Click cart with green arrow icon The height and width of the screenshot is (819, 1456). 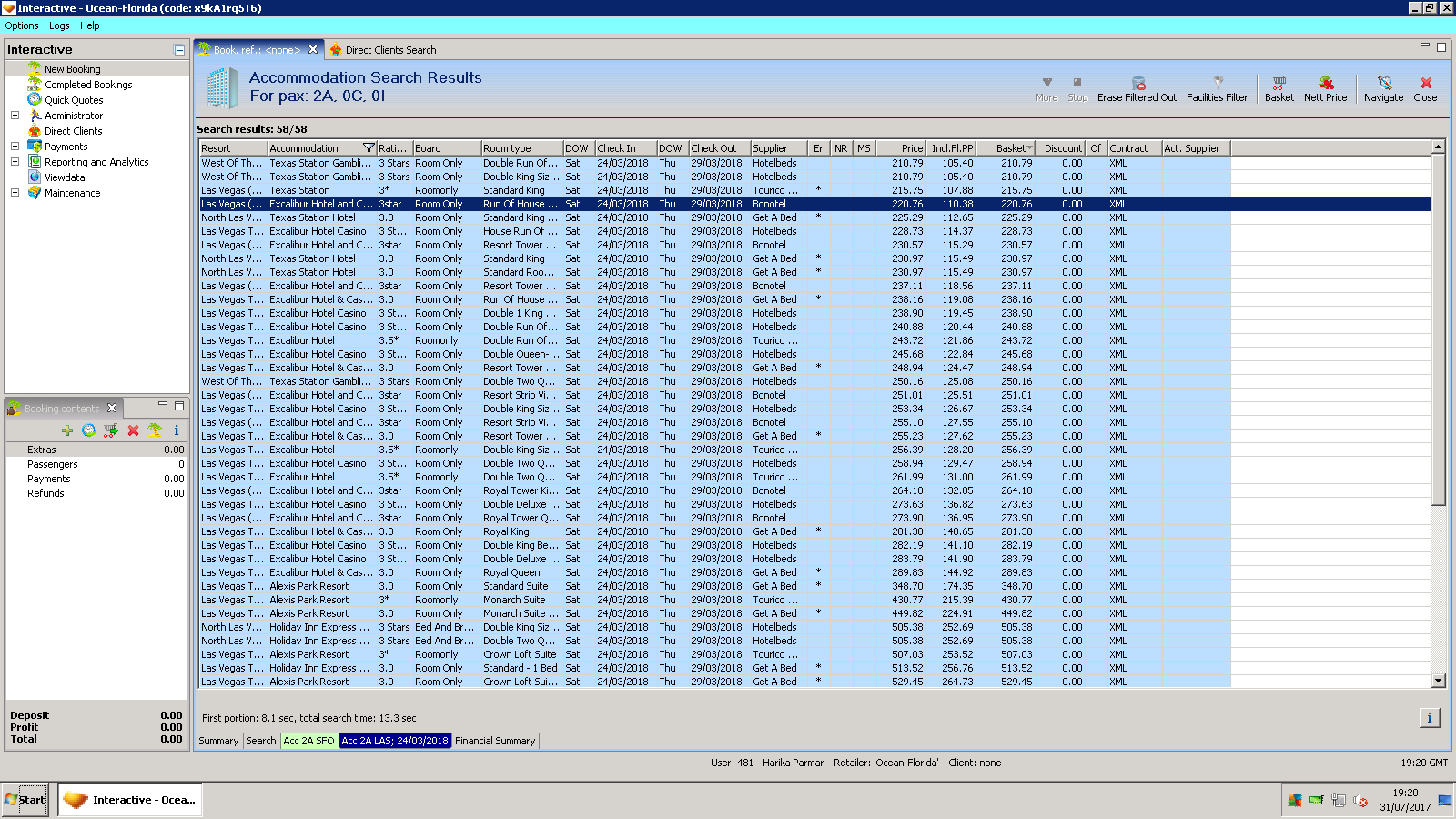tap(110, 430)
